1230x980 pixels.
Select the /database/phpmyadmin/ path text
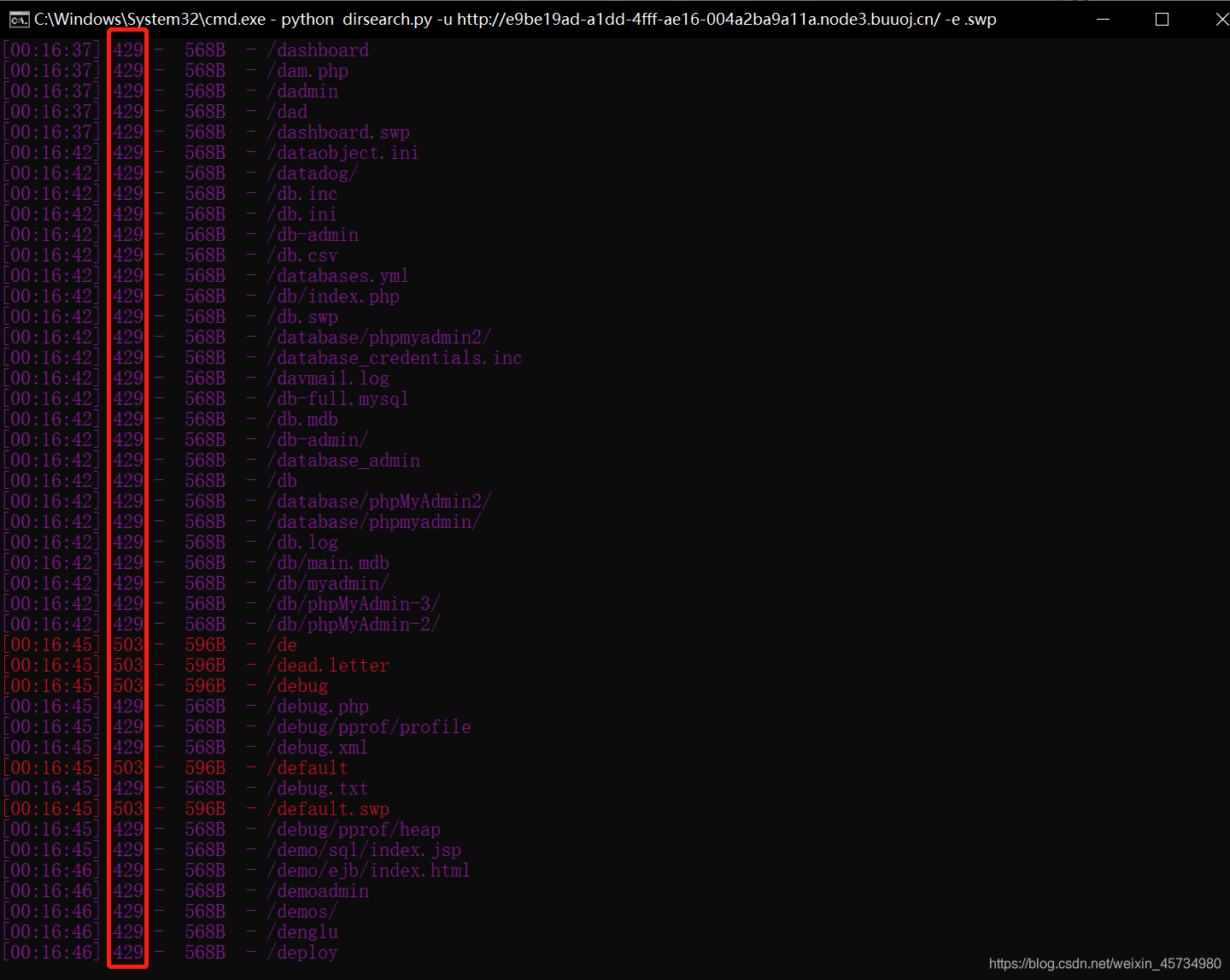tap(374, 522)
